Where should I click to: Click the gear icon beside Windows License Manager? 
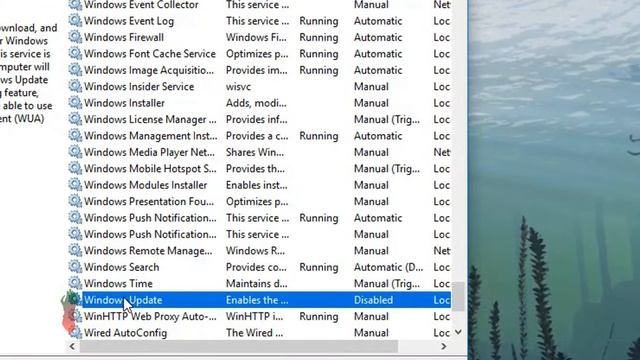[75, 119]
